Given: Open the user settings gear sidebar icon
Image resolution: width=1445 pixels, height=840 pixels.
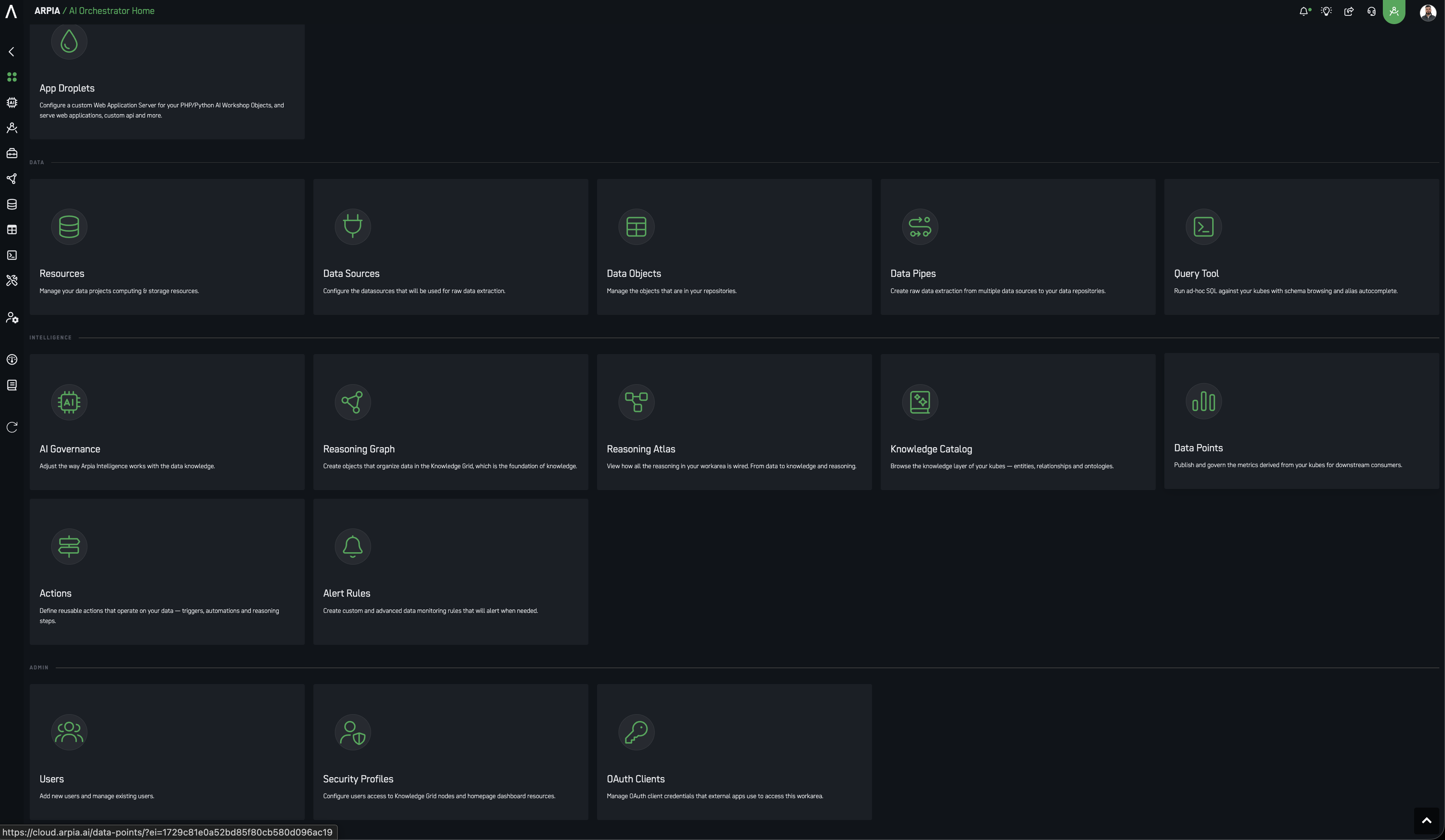Looking at the screenshot, I should pos(12,318).
